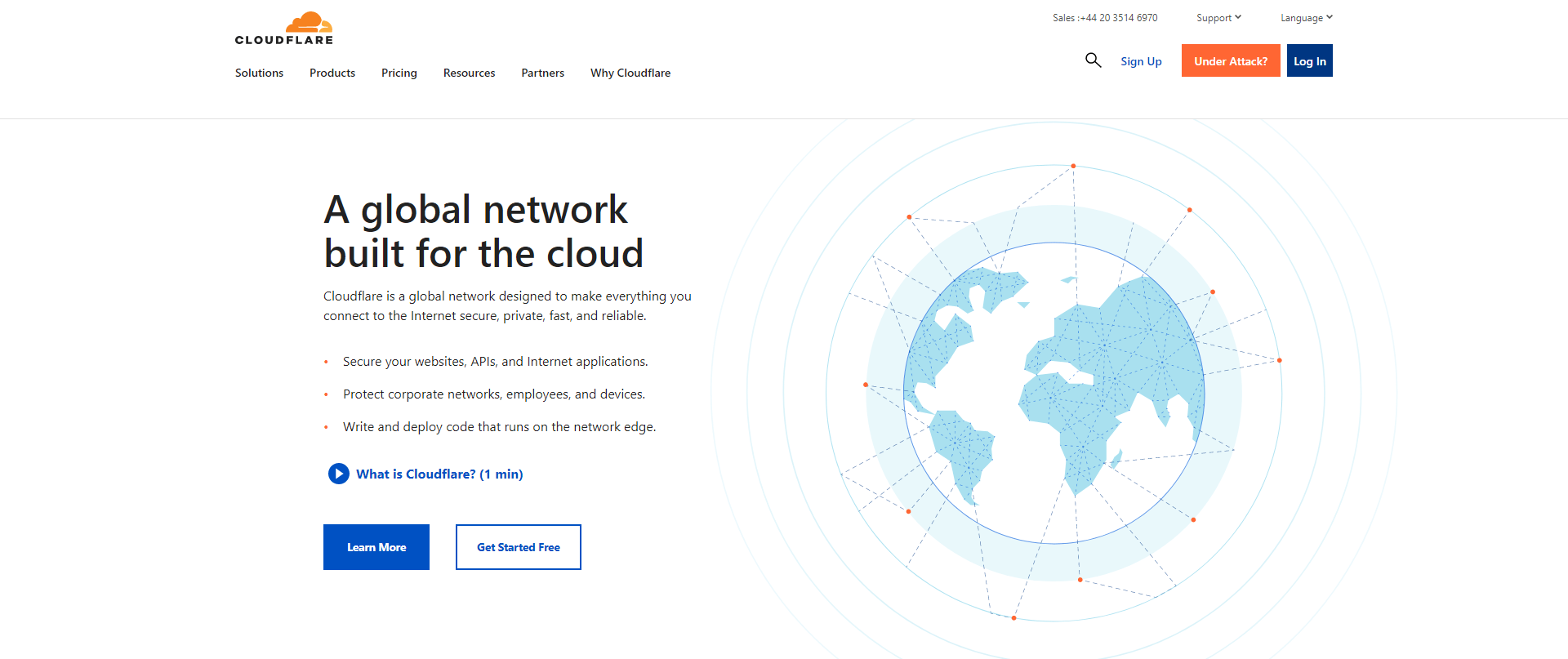Screen dimensions: 1568x659
Task: Click the Cloudflare logo
Action: (284, 28)
